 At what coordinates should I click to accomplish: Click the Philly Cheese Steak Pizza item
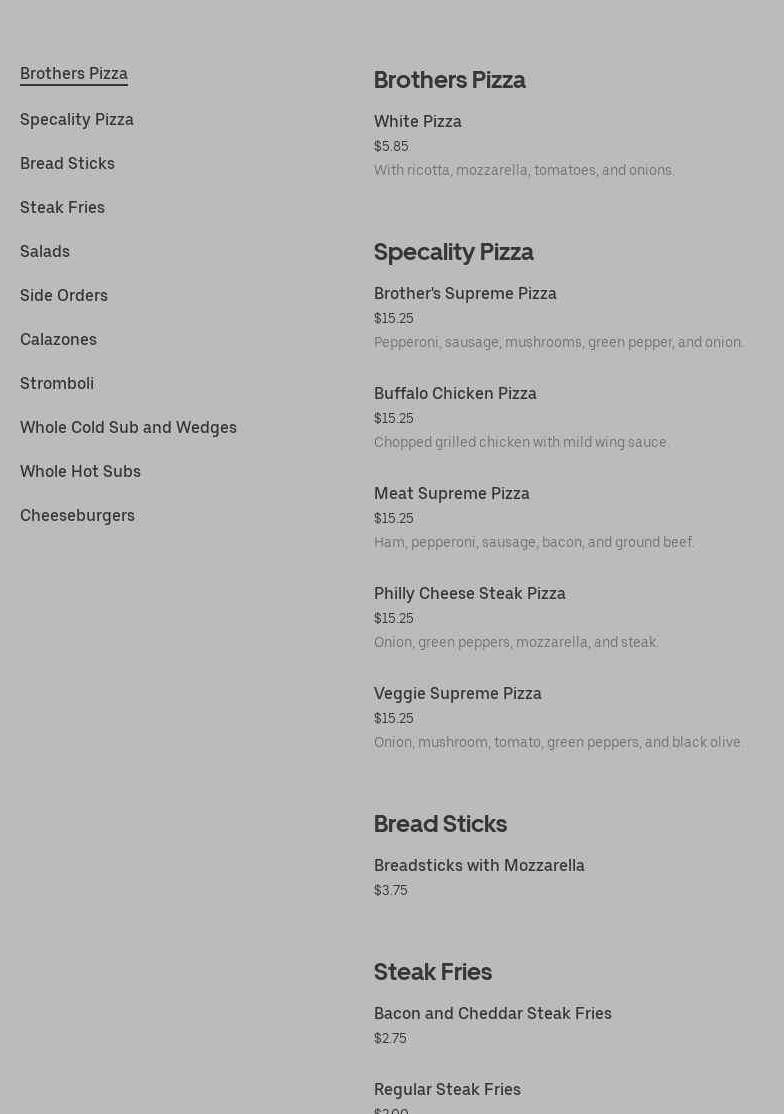(x=470, y=594)
